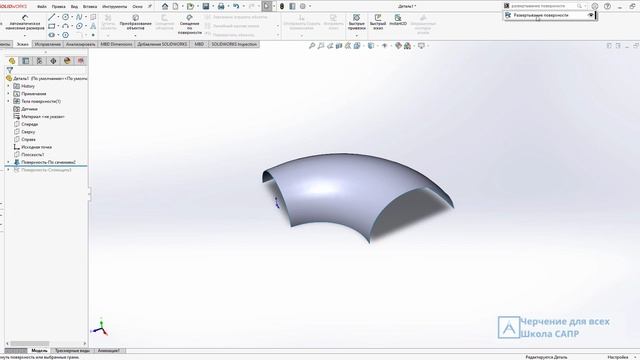This screenshot has height=360, width=640.
Task: Select the Плоскость1 plane in the tree
Action: click(x=33, y=155)
